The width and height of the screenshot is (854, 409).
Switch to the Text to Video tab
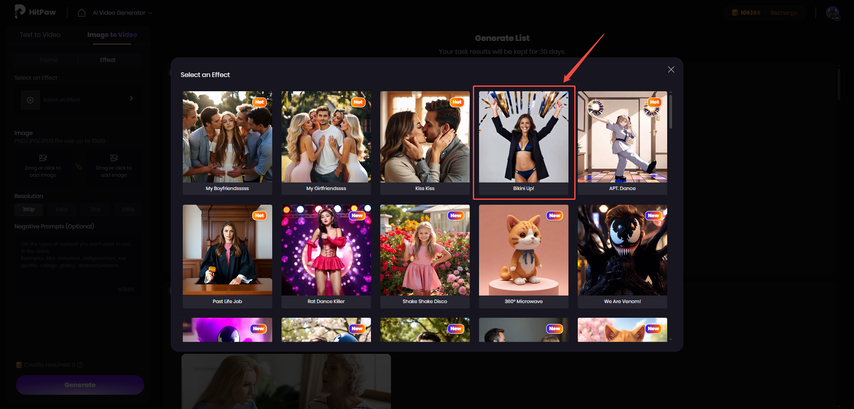[40, 35]
